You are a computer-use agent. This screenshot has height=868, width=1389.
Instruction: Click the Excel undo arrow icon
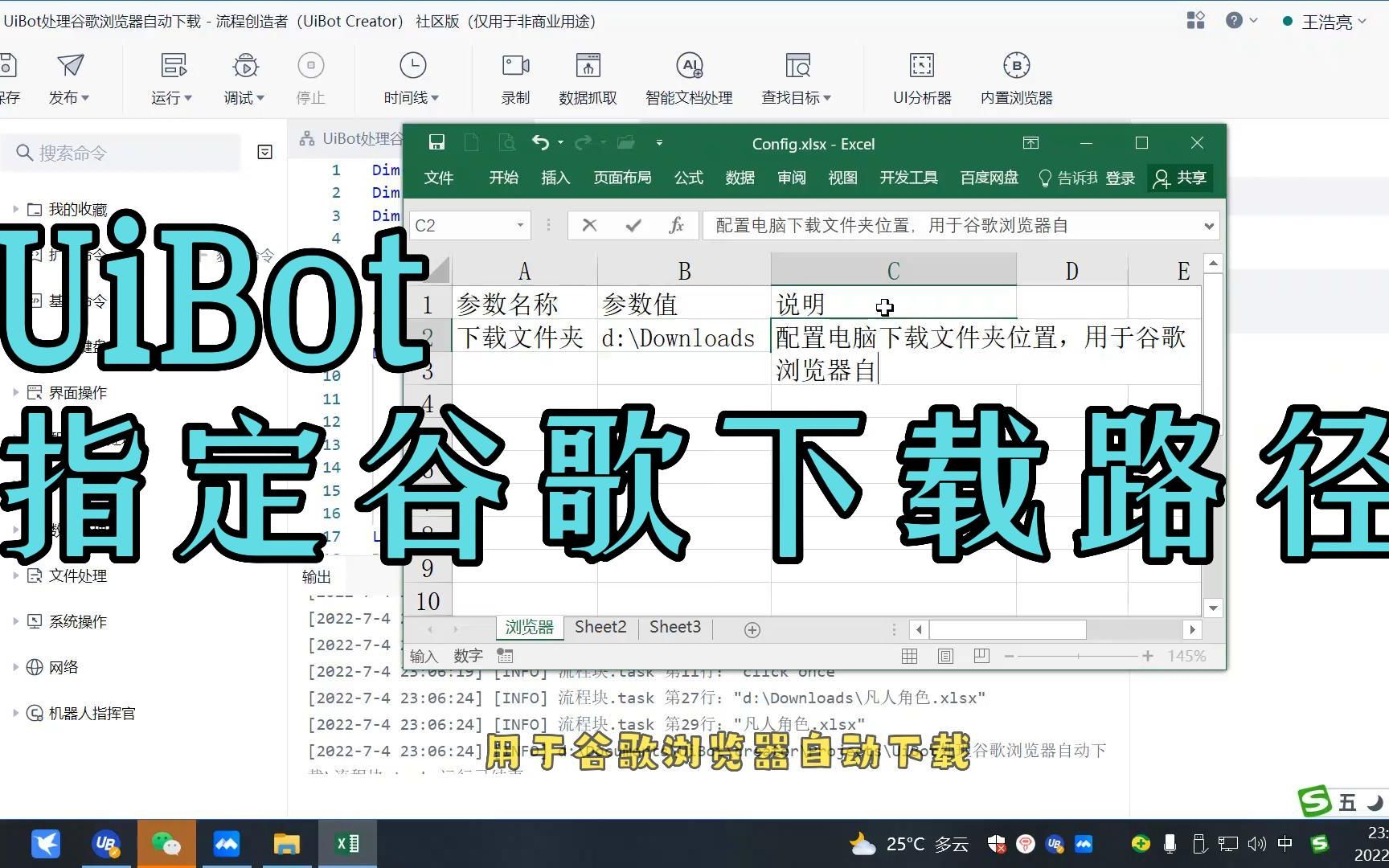(x=540, y=143)
